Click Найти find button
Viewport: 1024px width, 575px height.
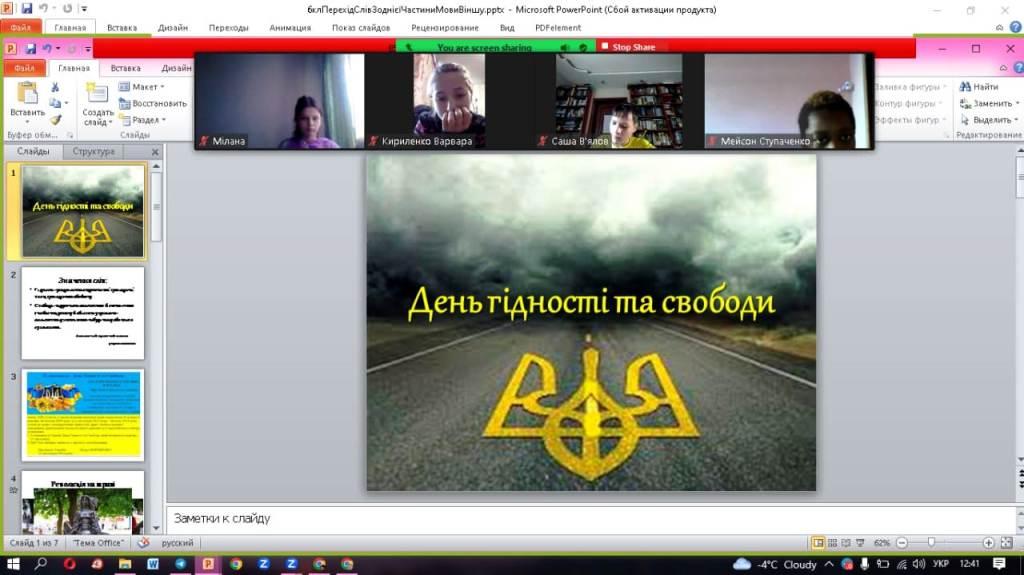tap(978, 87)
